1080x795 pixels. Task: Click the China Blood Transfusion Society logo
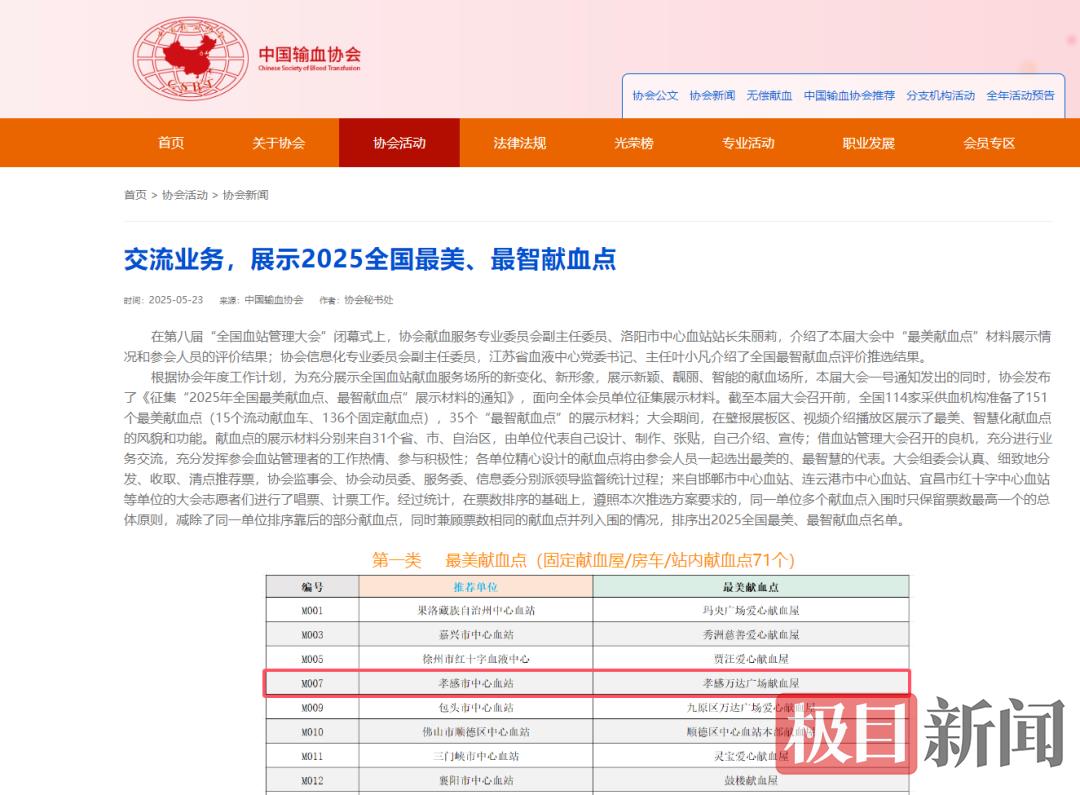click(248, 57)
